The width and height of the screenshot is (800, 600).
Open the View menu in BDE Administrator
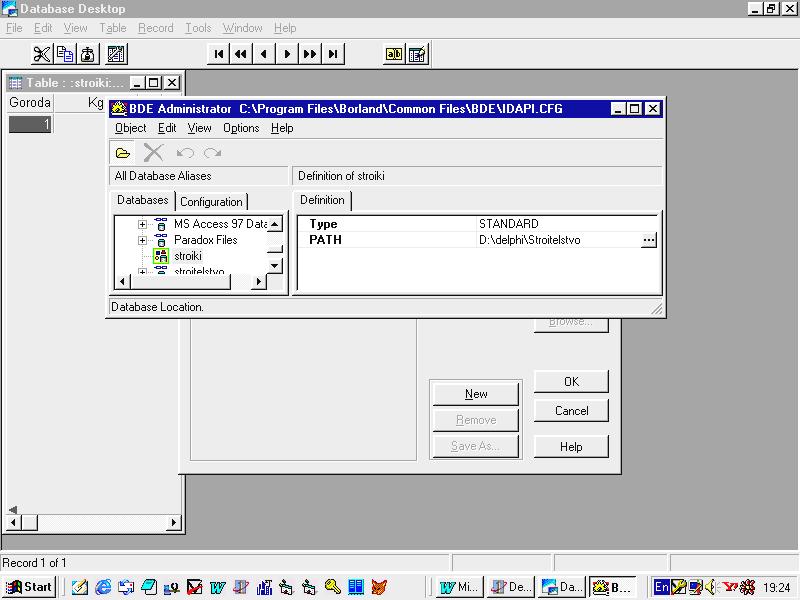[x=199, y=128]
